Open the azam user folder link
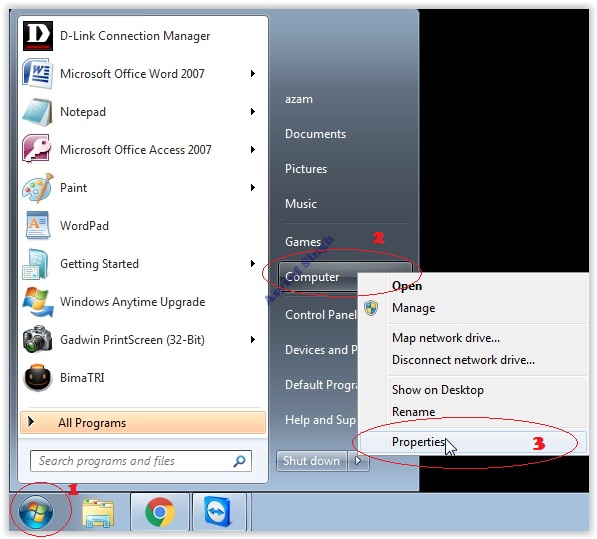Image resolution: width=597 pixels, height=539 pixels. pyautogui.click(x=299, y=99)
